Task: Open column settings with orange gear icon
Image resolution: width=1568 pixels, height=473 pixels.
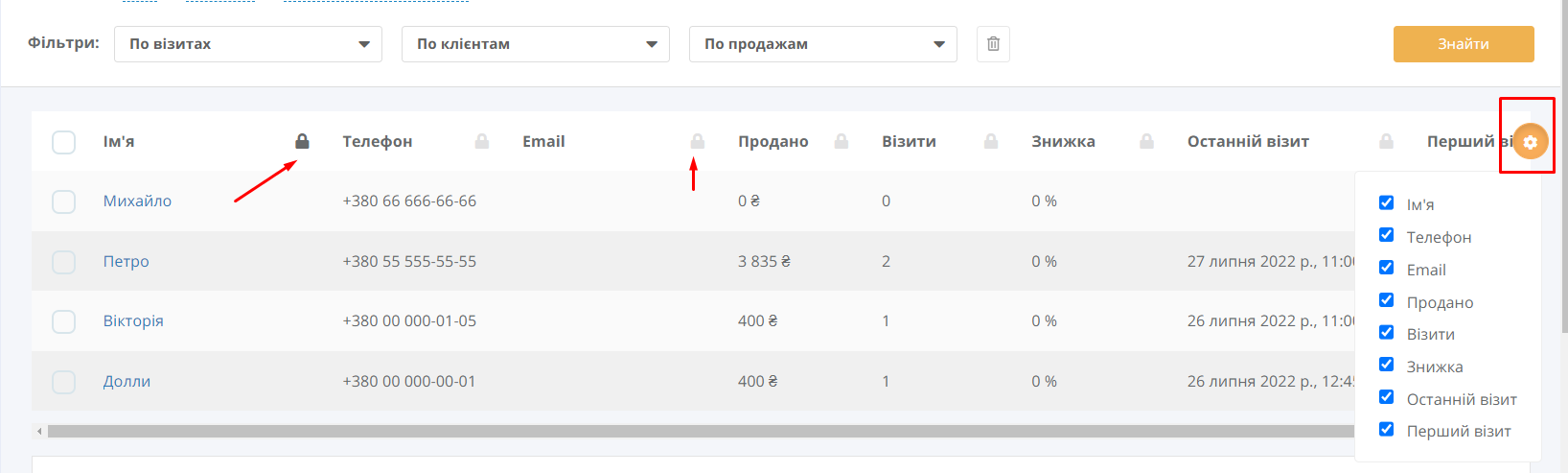Action: (x=1530, y=142)
